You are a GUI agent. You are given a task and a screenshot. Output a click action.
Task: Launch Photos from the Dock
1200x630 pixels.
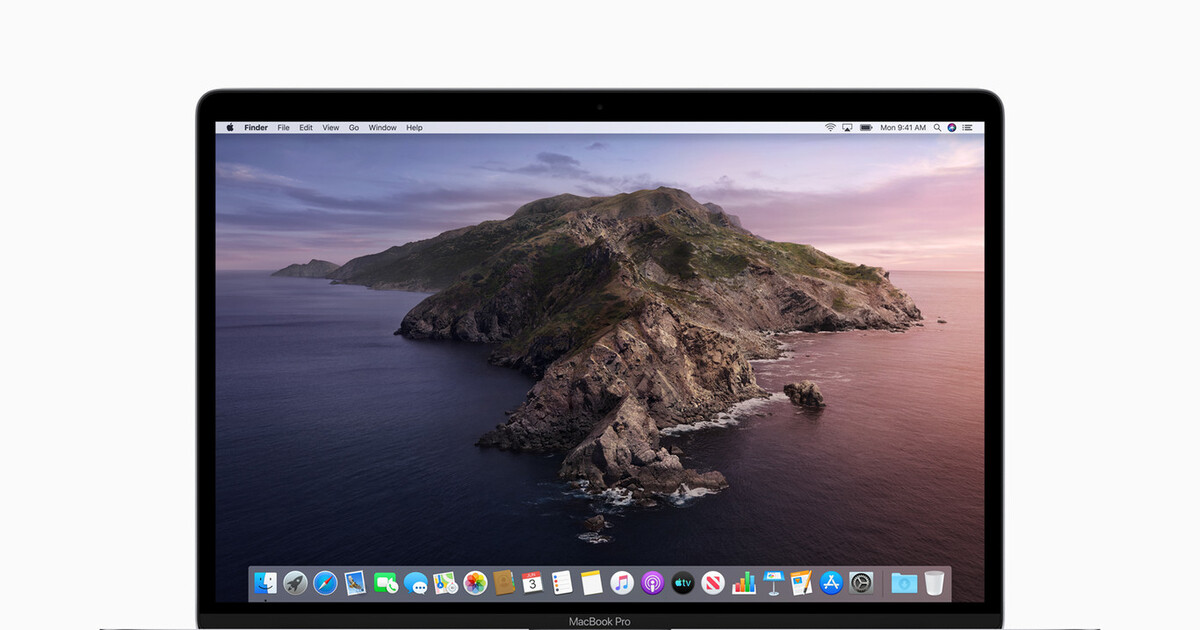pos(475,583)
